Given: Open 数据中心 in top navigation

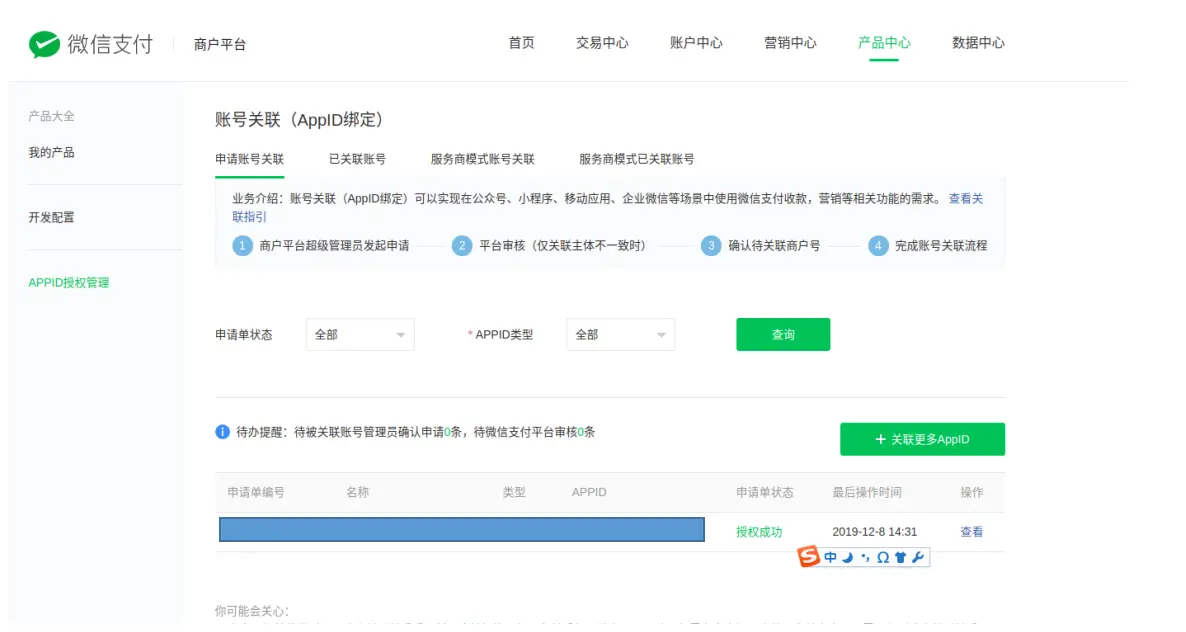Looking at the screenshot, I should click(x=978, y=43).
